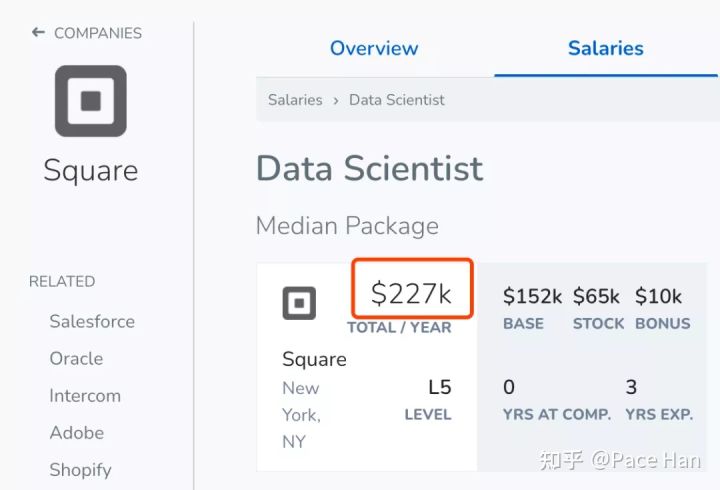Click the L5 level value
This screenshot has width=720, height=490.
[439, 388]
